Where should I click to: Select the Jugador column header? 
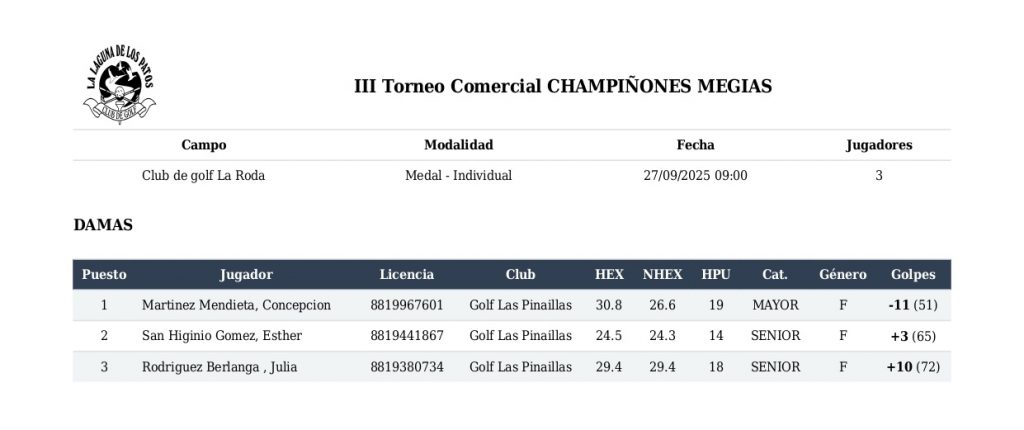click(246, 274)
